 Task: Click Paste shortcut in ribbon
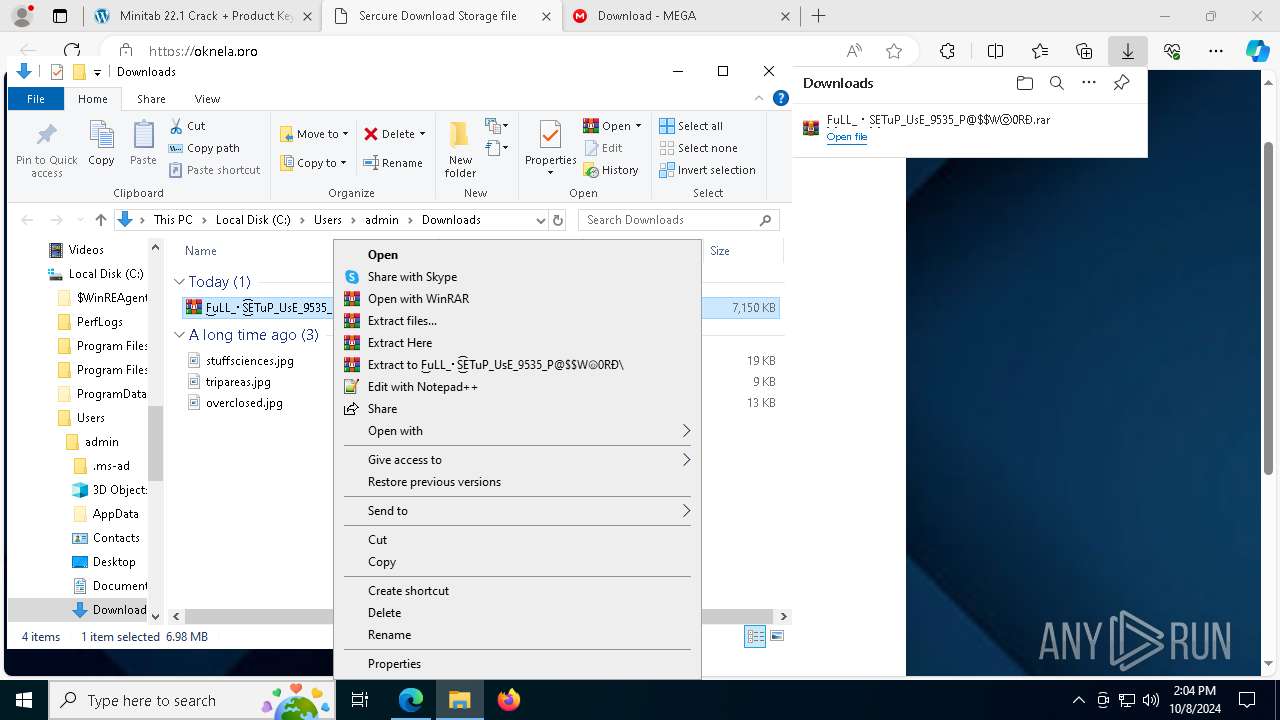point(215,170)
